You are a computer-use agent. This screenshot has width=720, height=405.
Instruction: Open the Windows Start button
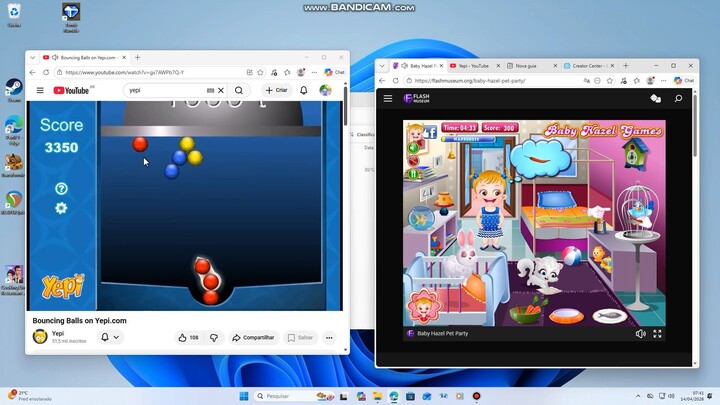[x=244, y=396]
